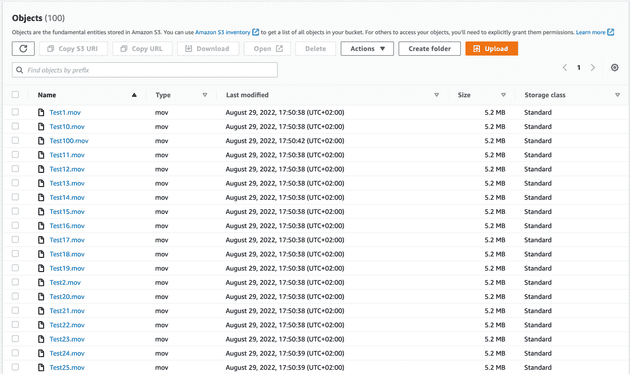
Task: Click the refresh objects icon button
Action: pos(23,49)
